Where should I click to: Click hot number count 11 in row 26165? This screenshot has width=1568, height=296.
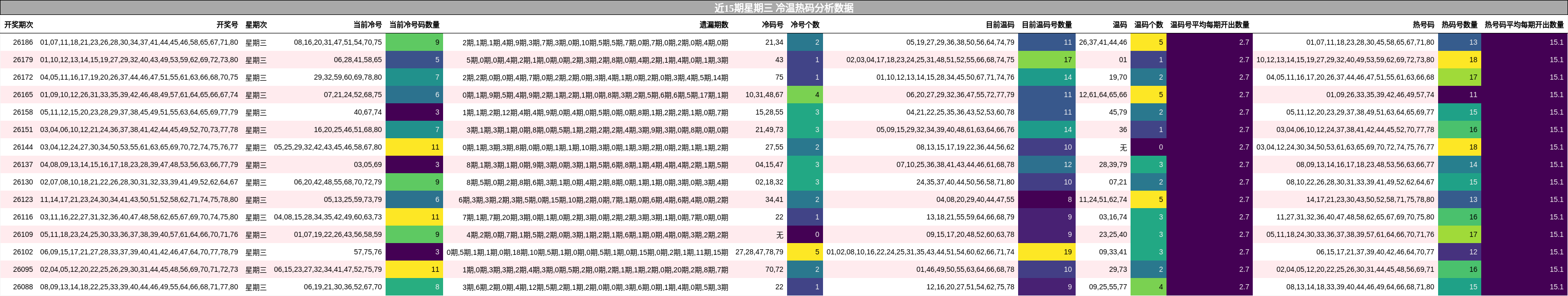[1459, 95]
